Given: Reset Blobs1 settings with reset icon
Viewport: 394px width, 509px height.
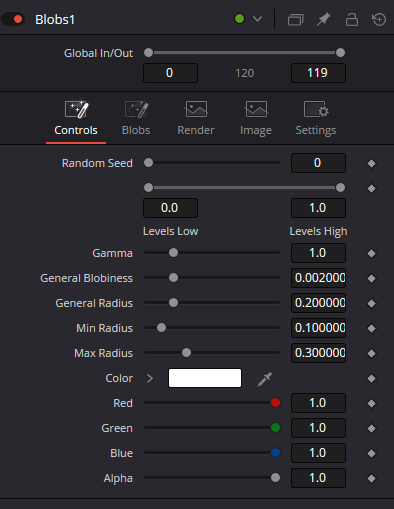Looking at the screenshot, I should [379, 19].
